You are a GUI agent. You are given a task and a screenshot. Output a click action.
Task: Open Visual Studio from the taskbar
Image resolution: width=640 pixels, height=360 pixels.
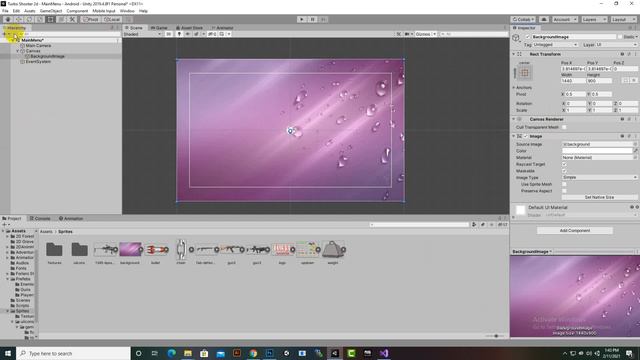[384, 353]
